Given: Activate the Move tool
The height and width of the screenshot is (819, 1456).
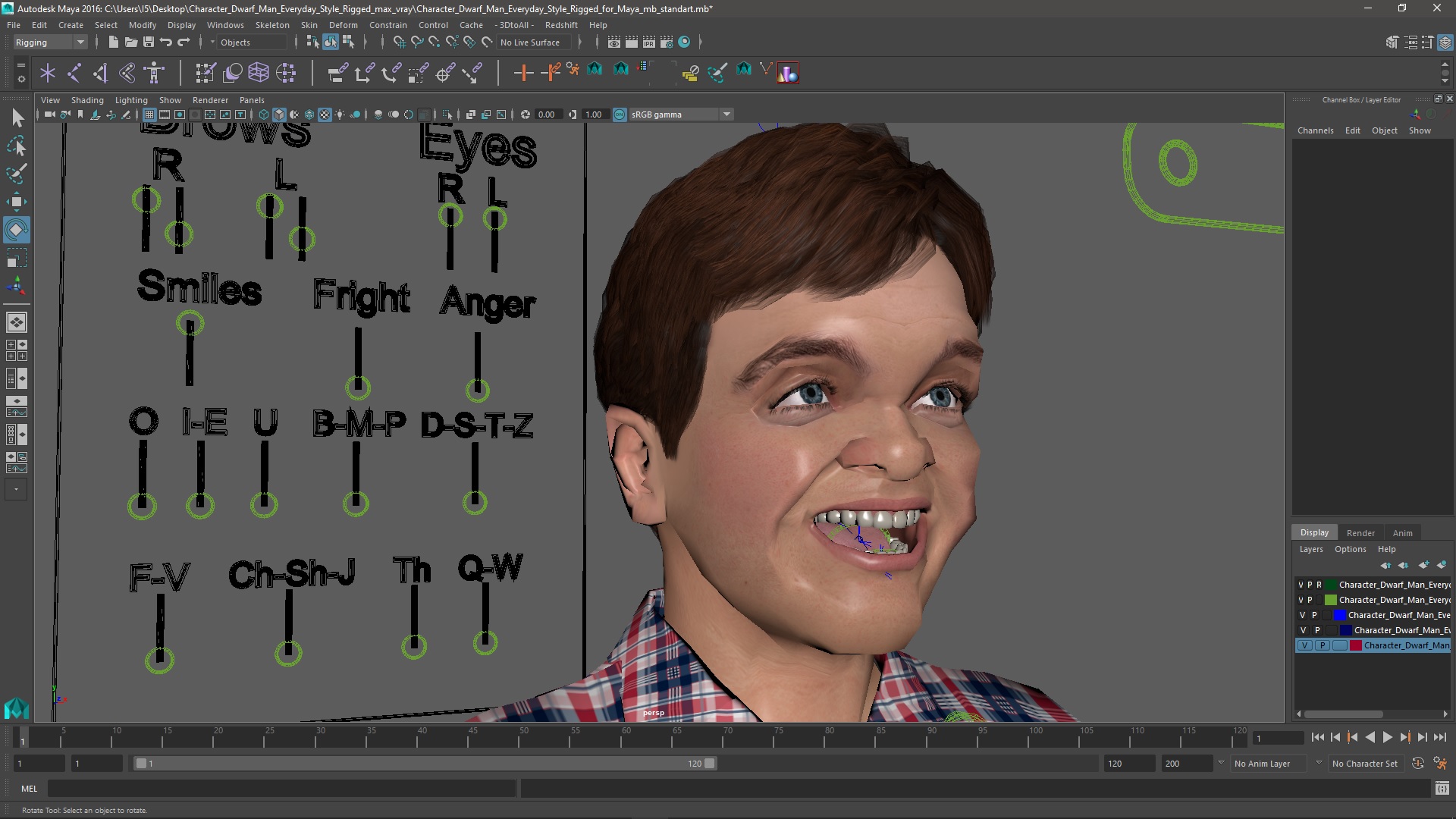Looking at the screenshot, I should [17, 202].
